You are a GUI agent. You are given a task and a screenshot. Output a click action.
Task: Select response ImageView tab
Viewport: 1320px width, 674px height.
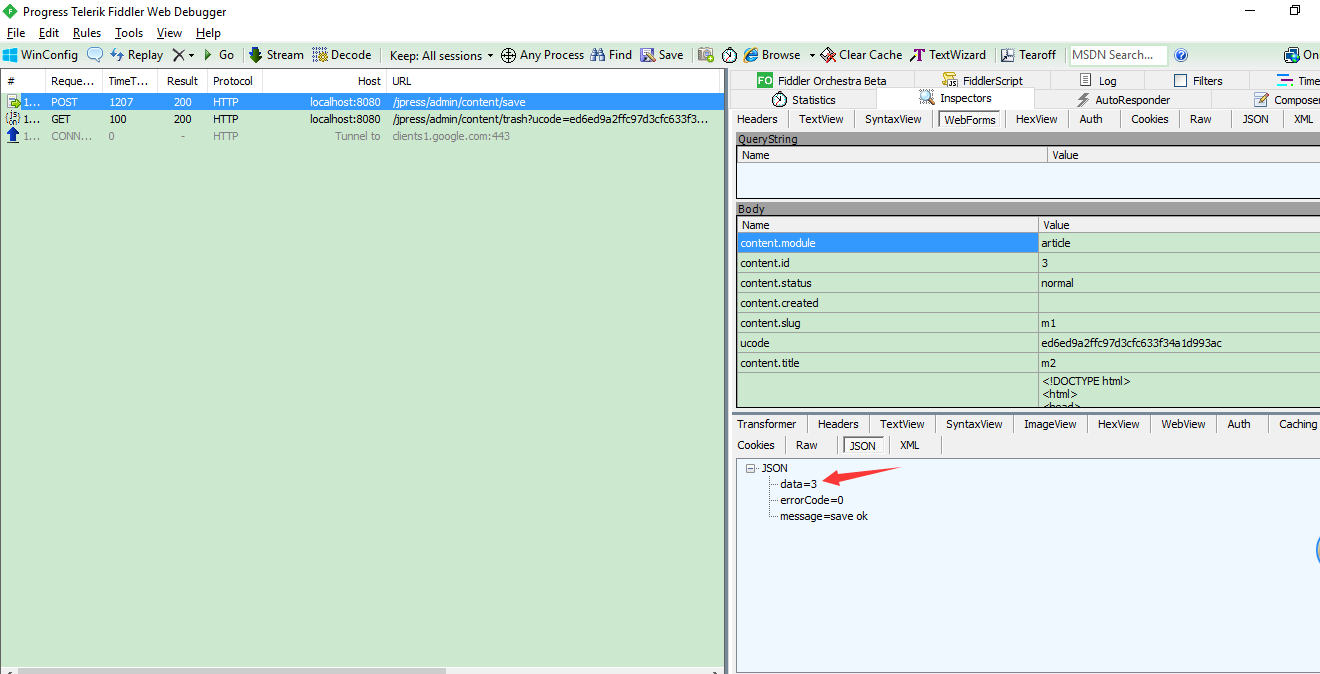1050,424
